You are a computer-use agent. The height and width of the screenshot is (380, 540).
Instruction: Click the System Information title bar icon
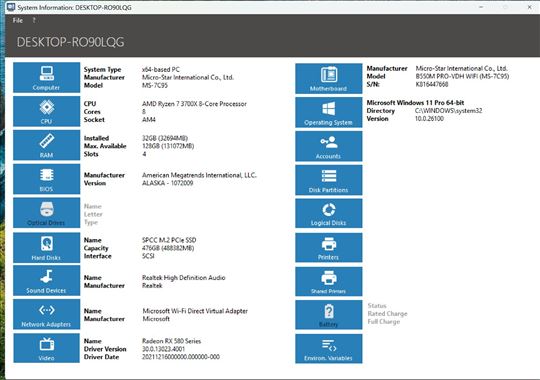click(11, 7)
